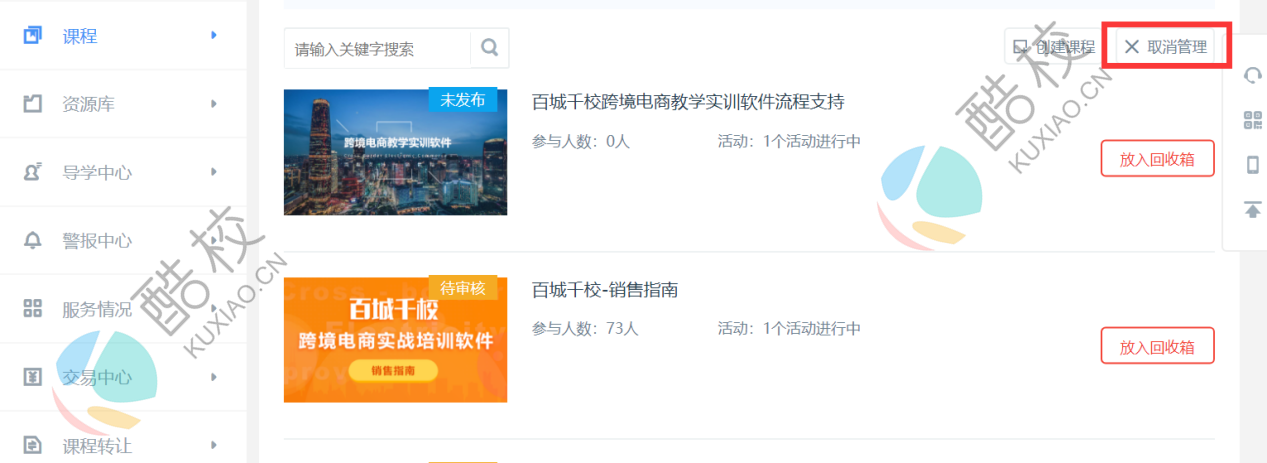Click the QR code icon in right toolbar
This screenshot has height=463, width=1267.
(1251, 120)
